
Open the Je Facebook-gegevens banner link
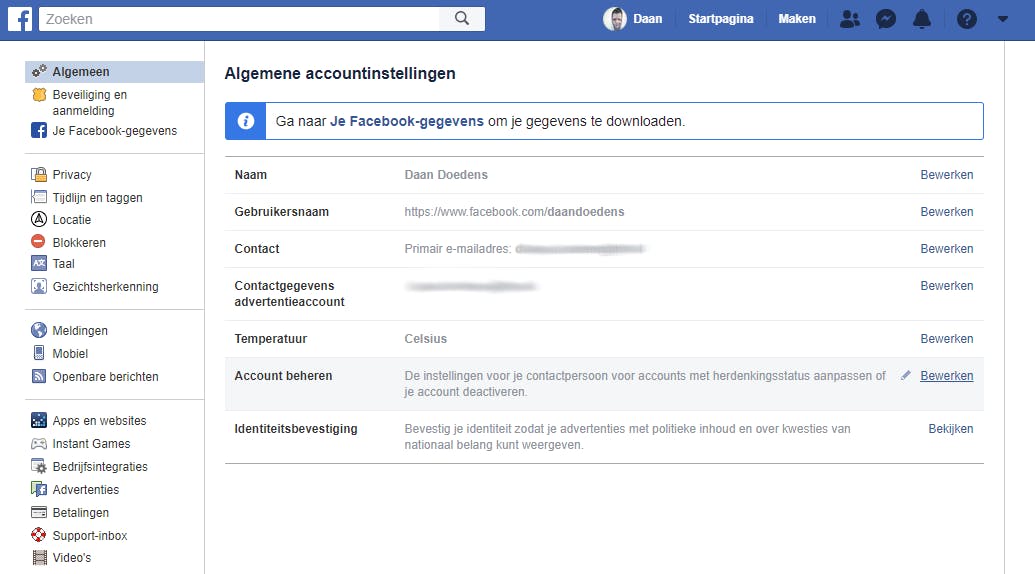[407, 121]
